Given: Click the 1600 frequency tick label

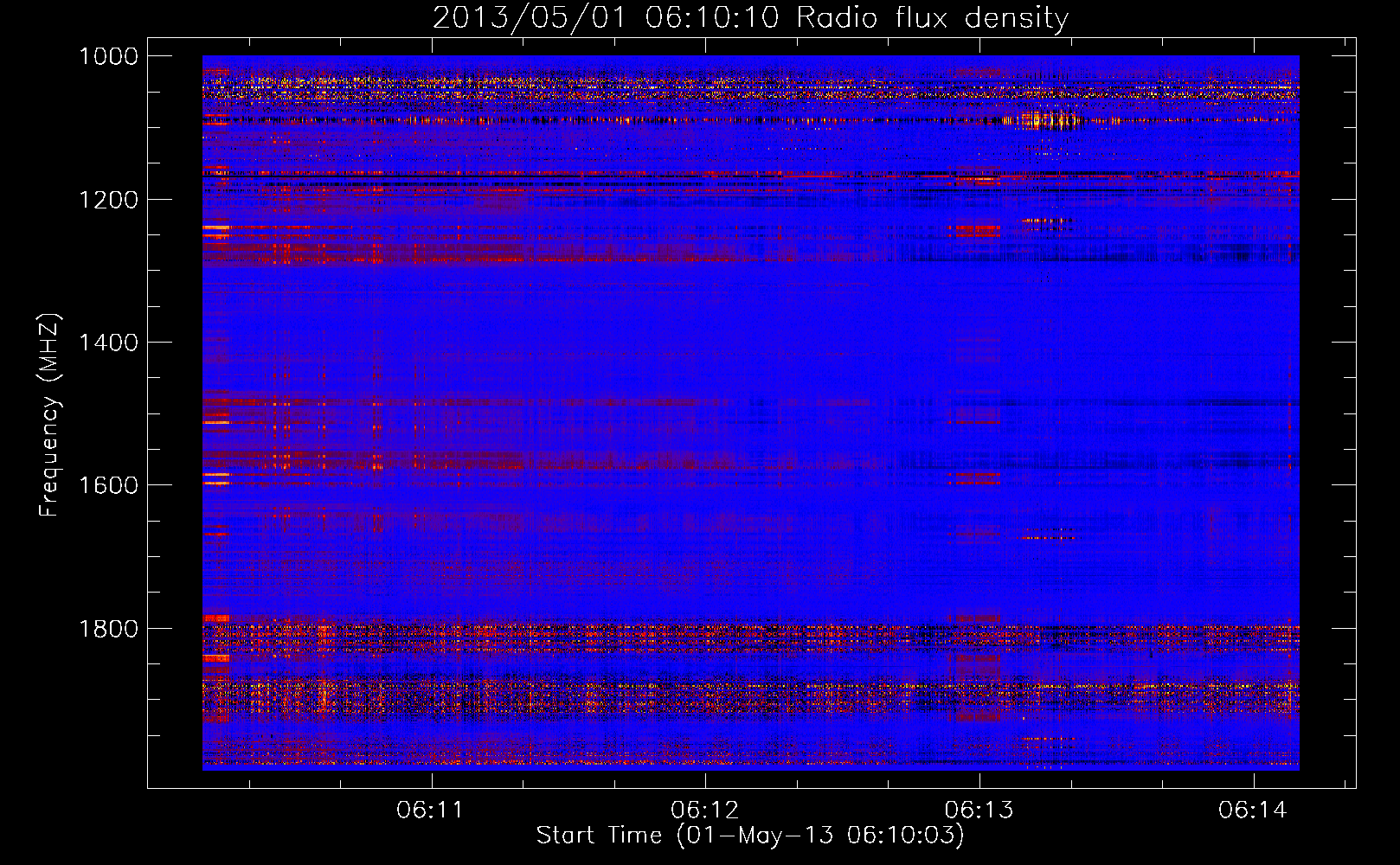Looking at the screenshot, I should 108,485.
